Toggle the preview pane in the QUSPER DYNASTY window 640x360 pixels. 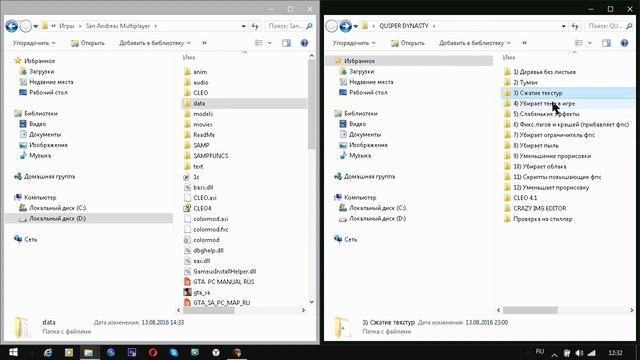(607, 43)
